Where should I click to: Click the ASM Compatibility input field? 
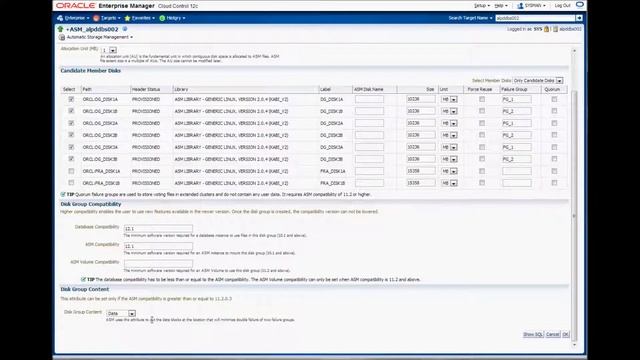pos(158,246)
